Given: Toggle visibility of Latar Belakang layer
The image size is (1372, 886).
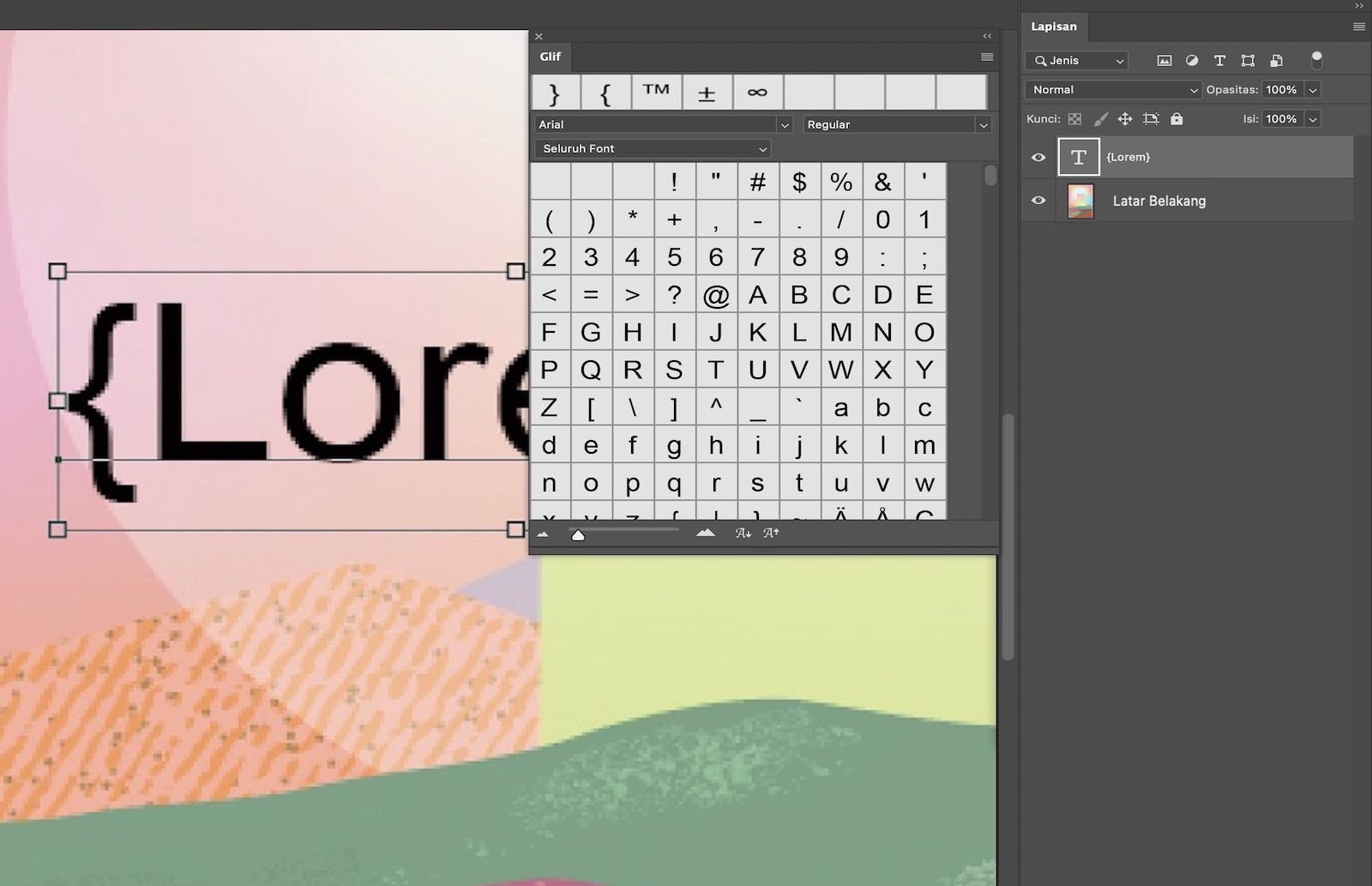Looking at the screenshot, I should pos(1038,200).
